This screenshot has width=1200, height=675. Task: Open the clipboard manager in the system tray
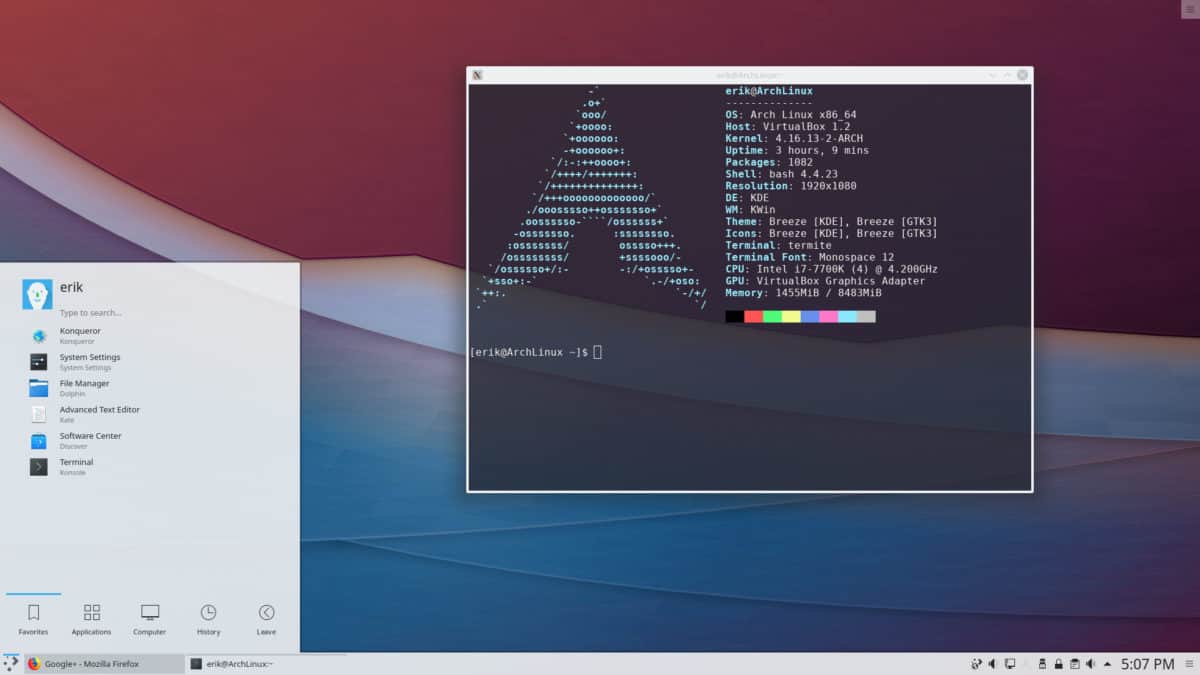click(1074, 663)
